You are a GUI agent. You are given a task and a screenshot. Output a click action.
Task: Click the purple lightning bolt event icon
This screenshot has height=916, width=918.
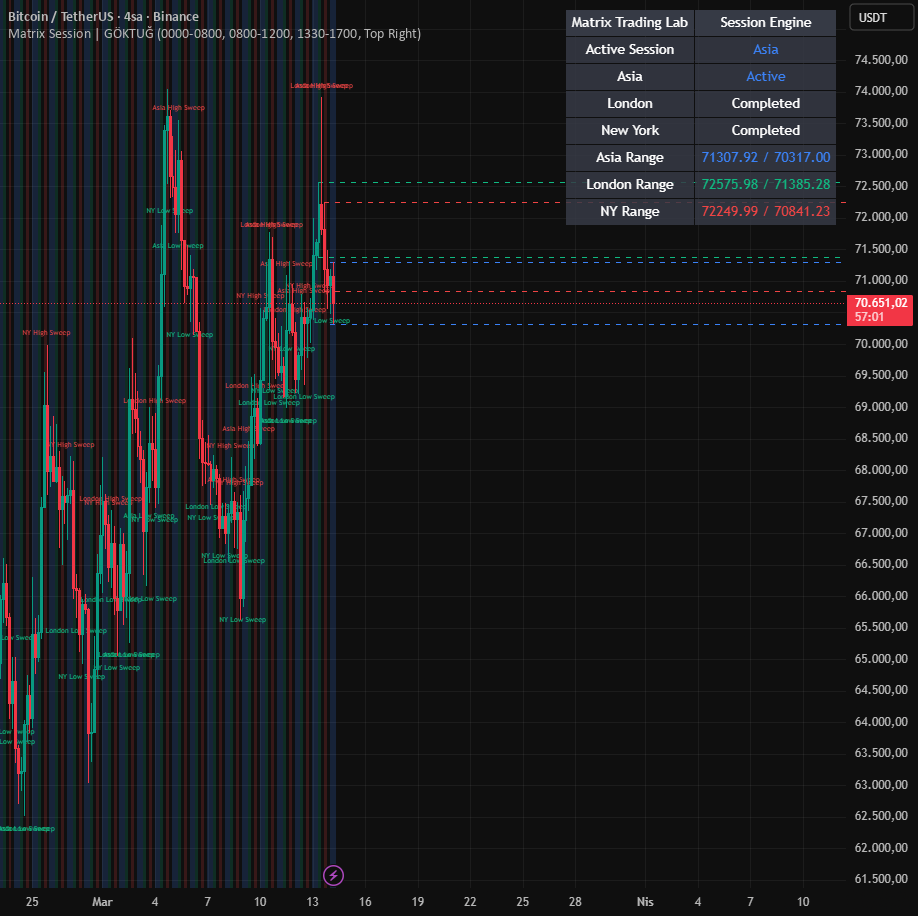click(x=333, y=876)
